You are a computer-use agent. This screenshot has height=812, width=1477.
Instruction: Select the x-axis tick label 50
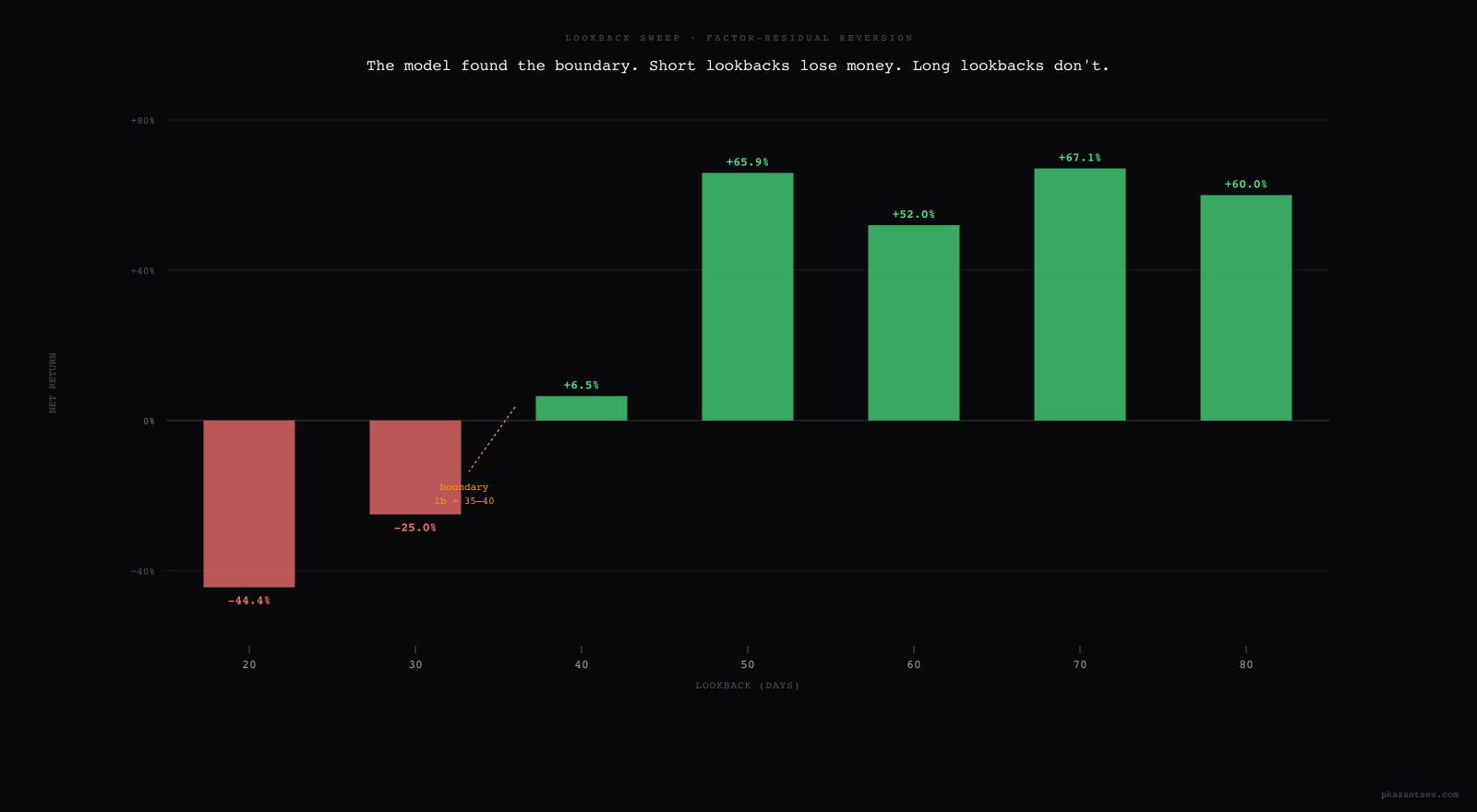coord(748,665)
